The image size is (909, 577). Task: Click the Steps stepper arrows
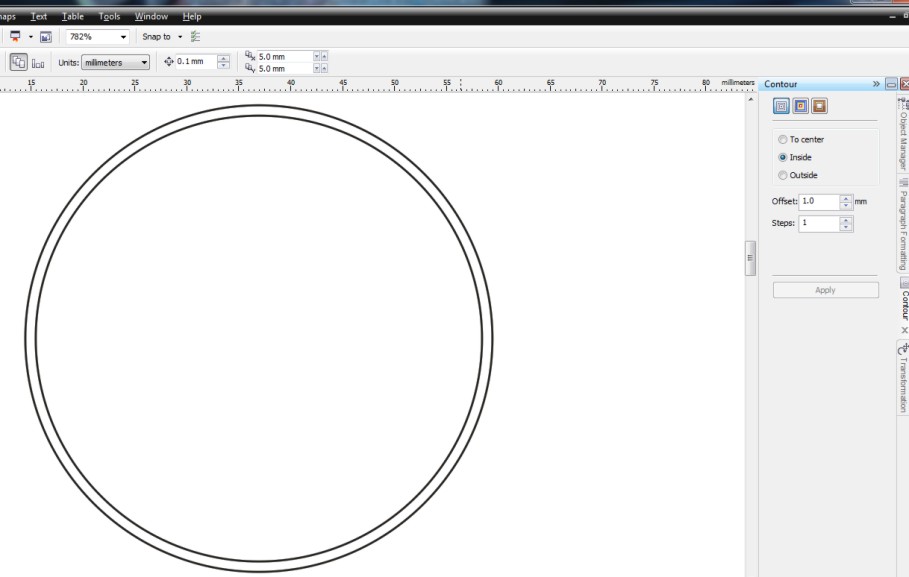846,224
